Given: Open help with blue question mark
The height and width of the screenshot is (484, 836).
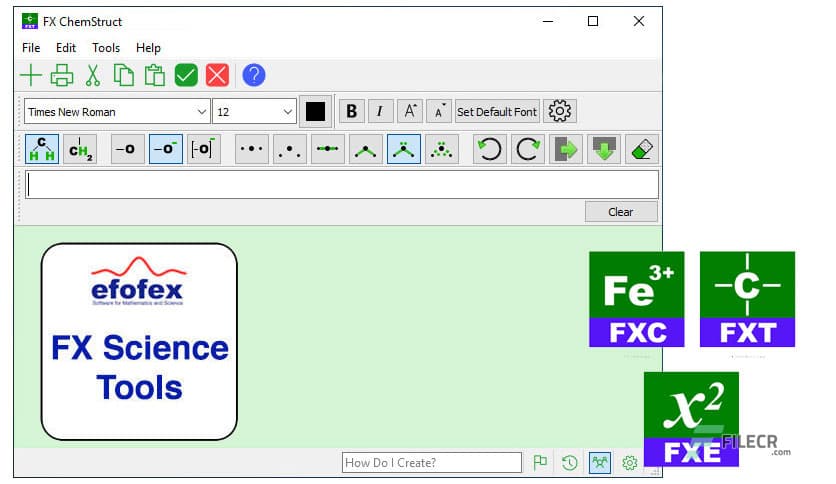Looking at the screenshot, I should pyautogui.click(x=254, y=75).
